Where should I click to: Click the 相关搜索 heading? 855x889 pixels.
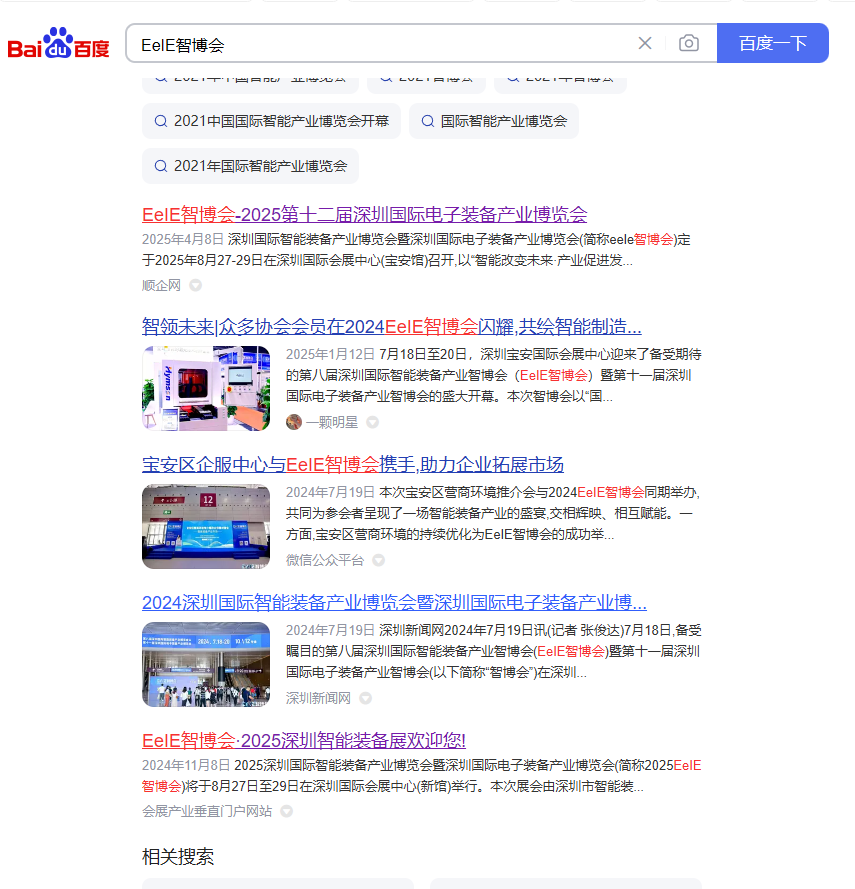point(178,857)
